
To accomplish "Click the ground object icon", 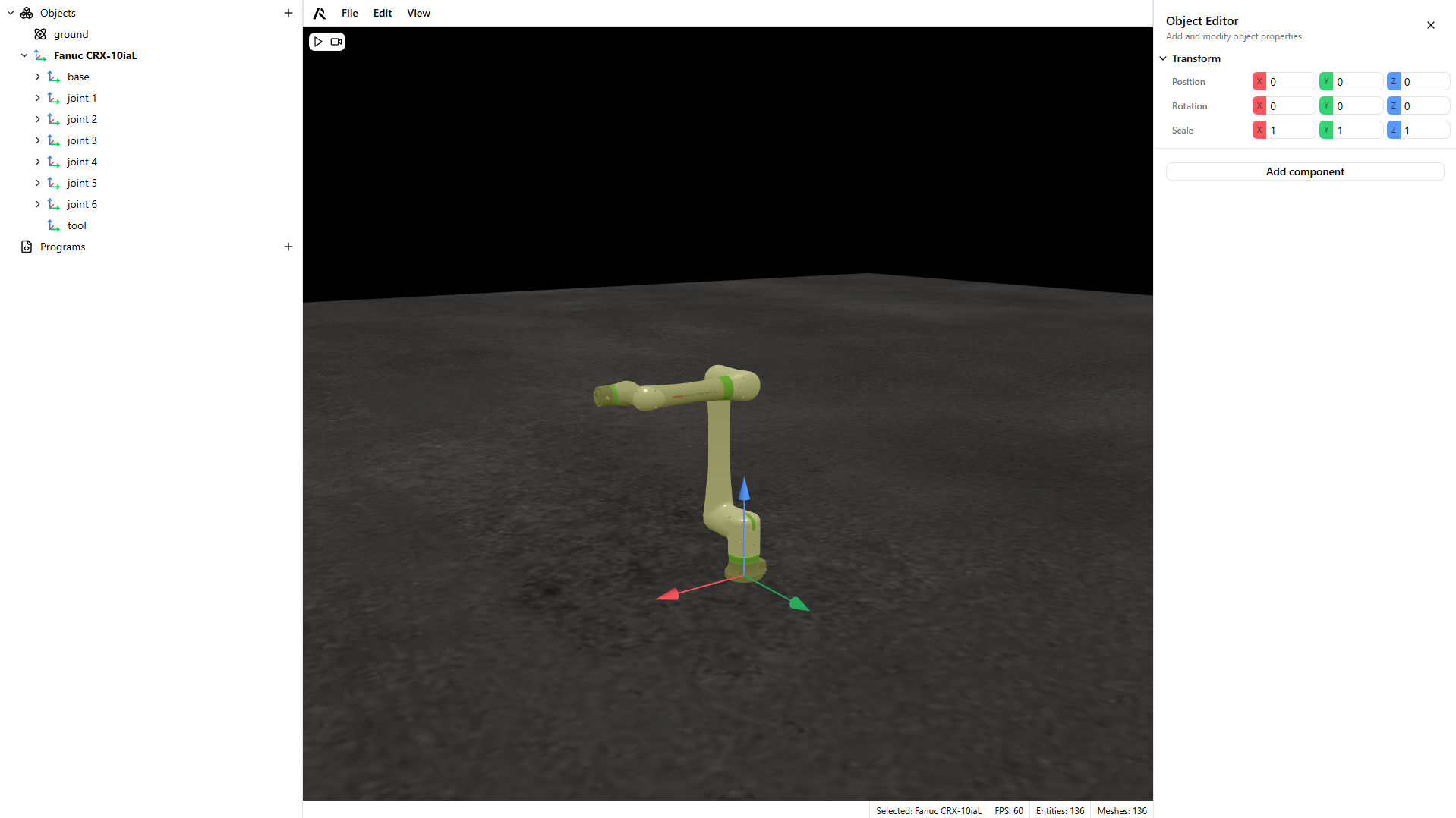I will pos(41,34).
